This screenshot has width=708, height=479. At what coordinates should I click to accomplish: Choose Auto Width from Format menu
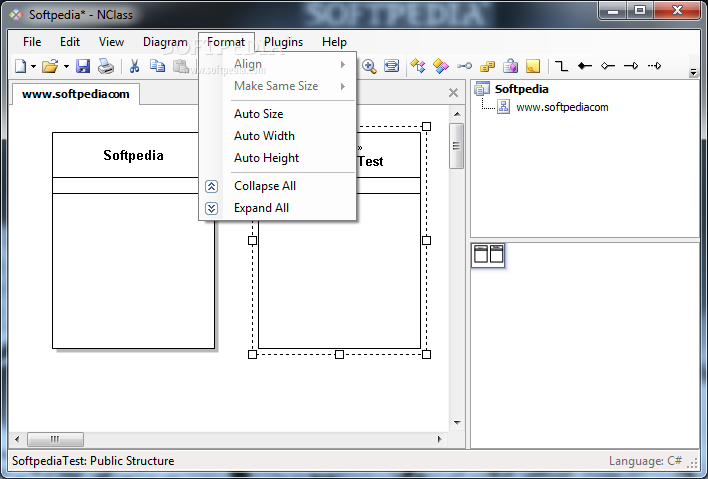pyautogui.click(x=278, y=136)
